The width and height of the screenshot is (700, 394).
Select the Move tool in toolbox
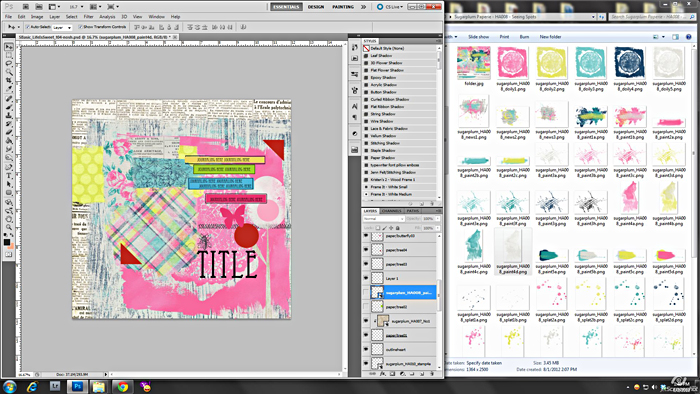pyautogui.click(x=9, y=46)
